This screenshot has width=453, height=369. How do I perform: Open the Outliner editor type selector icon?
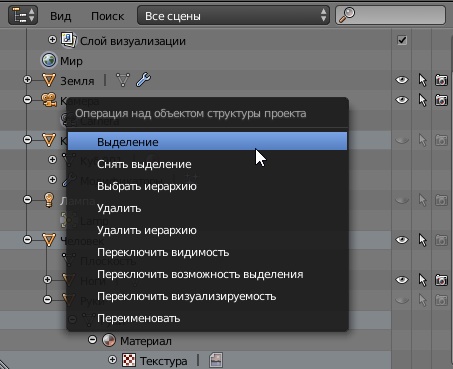(x=23, y=15)
